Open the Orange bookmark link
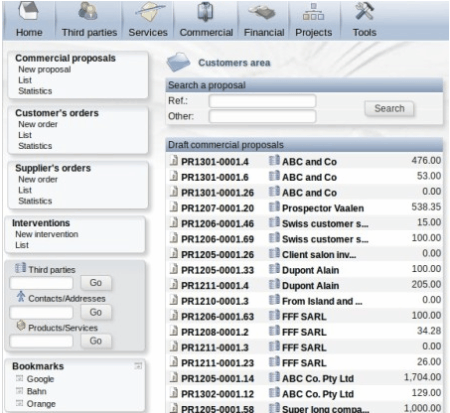450x413 pixels. click(41, 404)
